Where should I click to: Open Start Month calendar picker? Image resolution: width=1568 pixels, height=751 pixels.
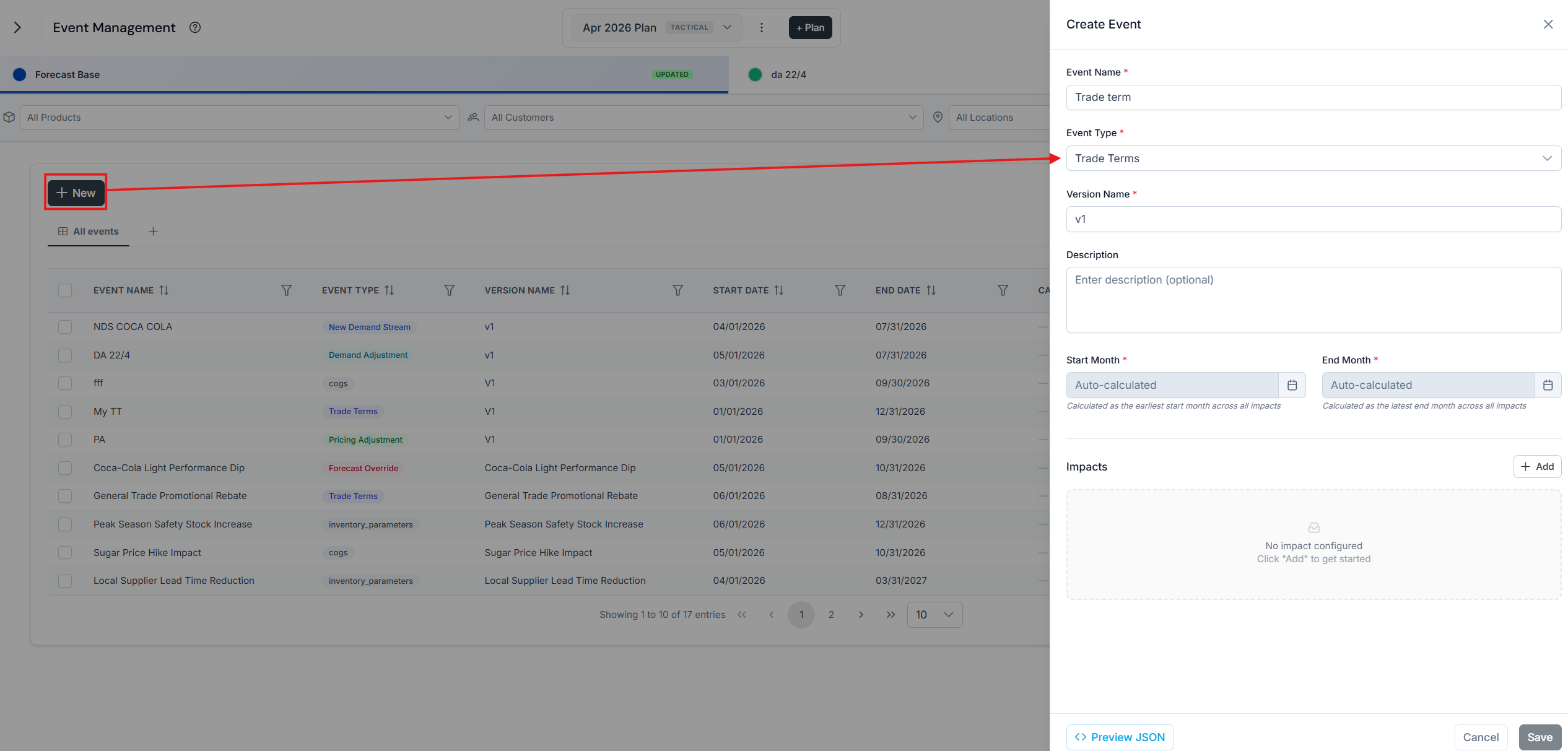pyautogui.click(x=1292, y=385)
